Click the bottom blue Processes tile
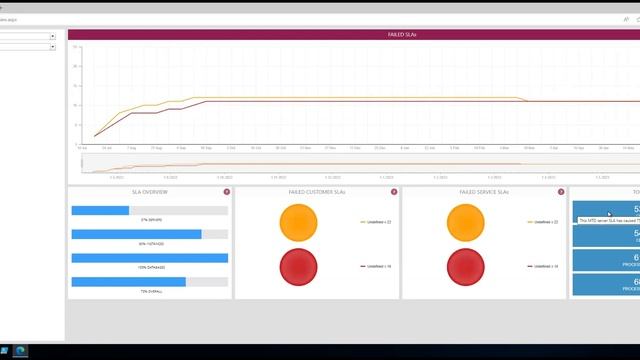This screenshot has height=360, width=640. pyautogui.click(x=606, y=284)
